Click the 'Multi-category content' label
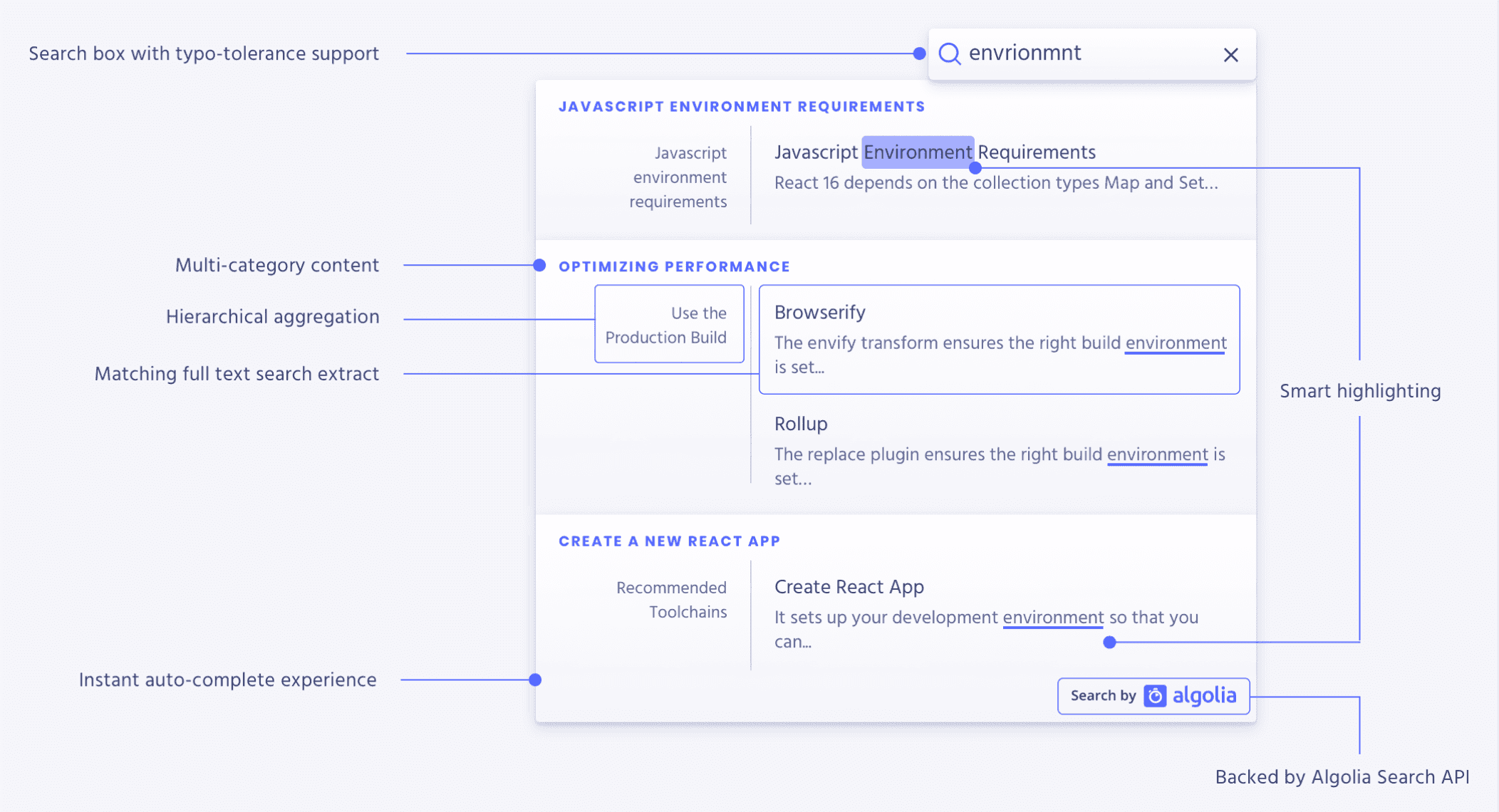The height and width of the screenshot is (812, 1499). click(277, 265)
